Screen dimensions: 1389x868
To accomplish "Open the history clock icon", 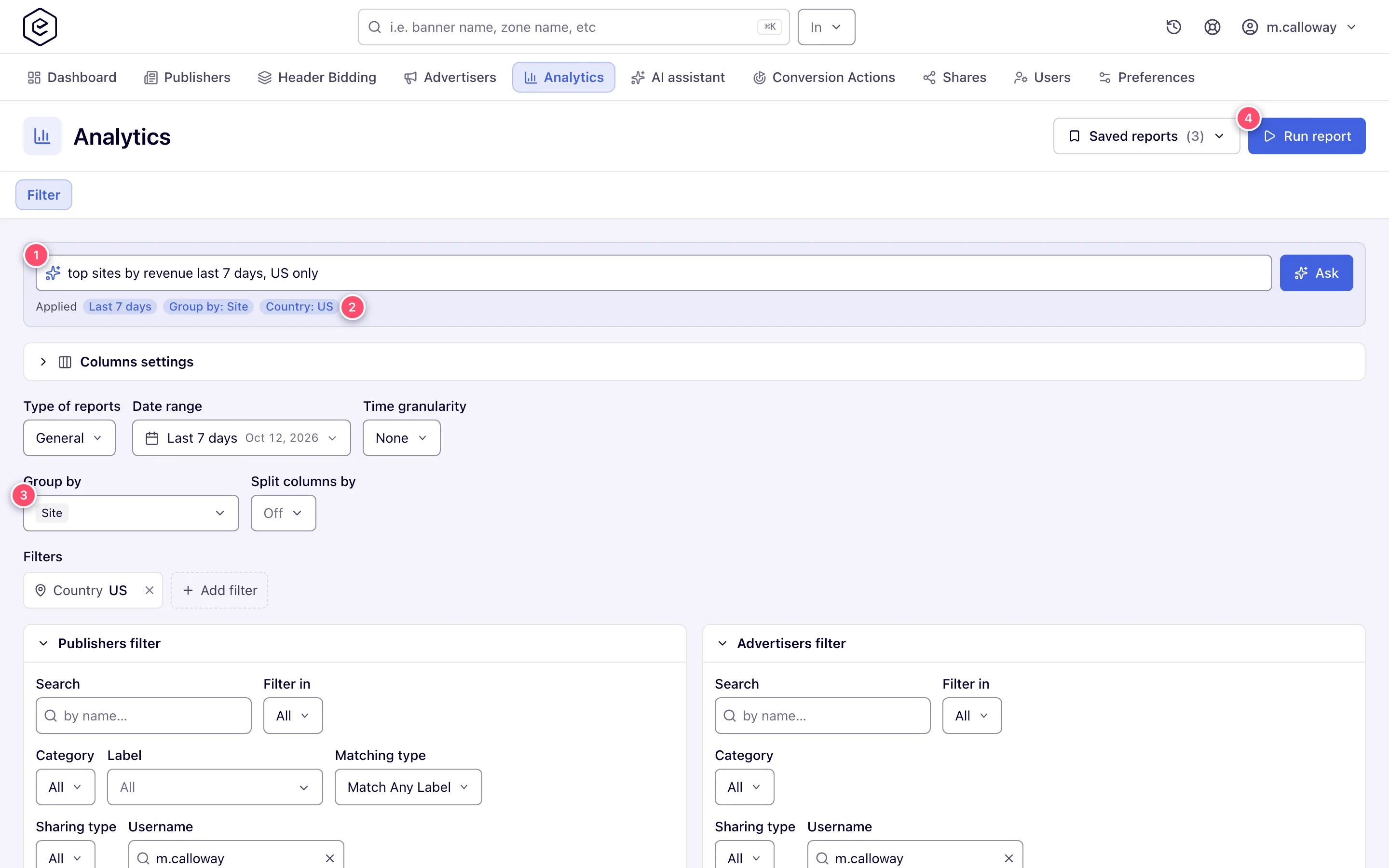I will click(1173, 27).
